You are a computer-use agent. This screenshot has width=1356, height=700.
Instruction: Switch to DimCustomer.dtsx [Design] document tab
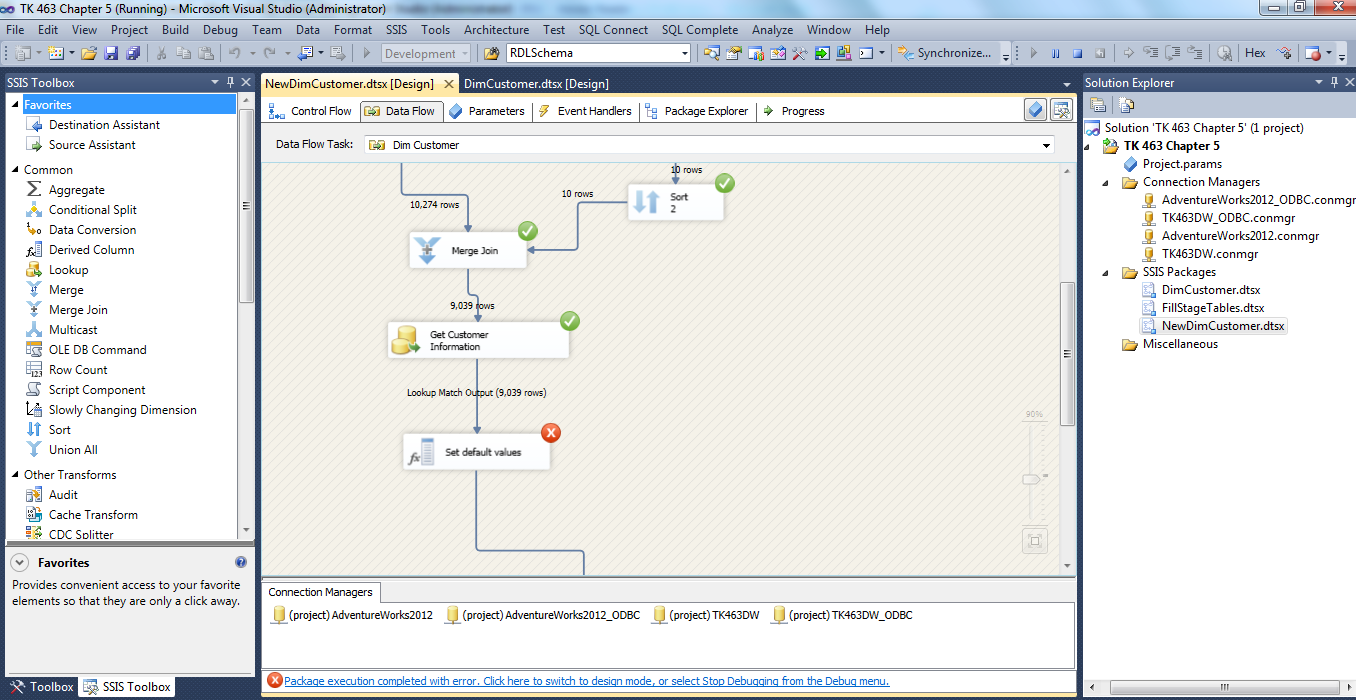(x=537, y=84)
